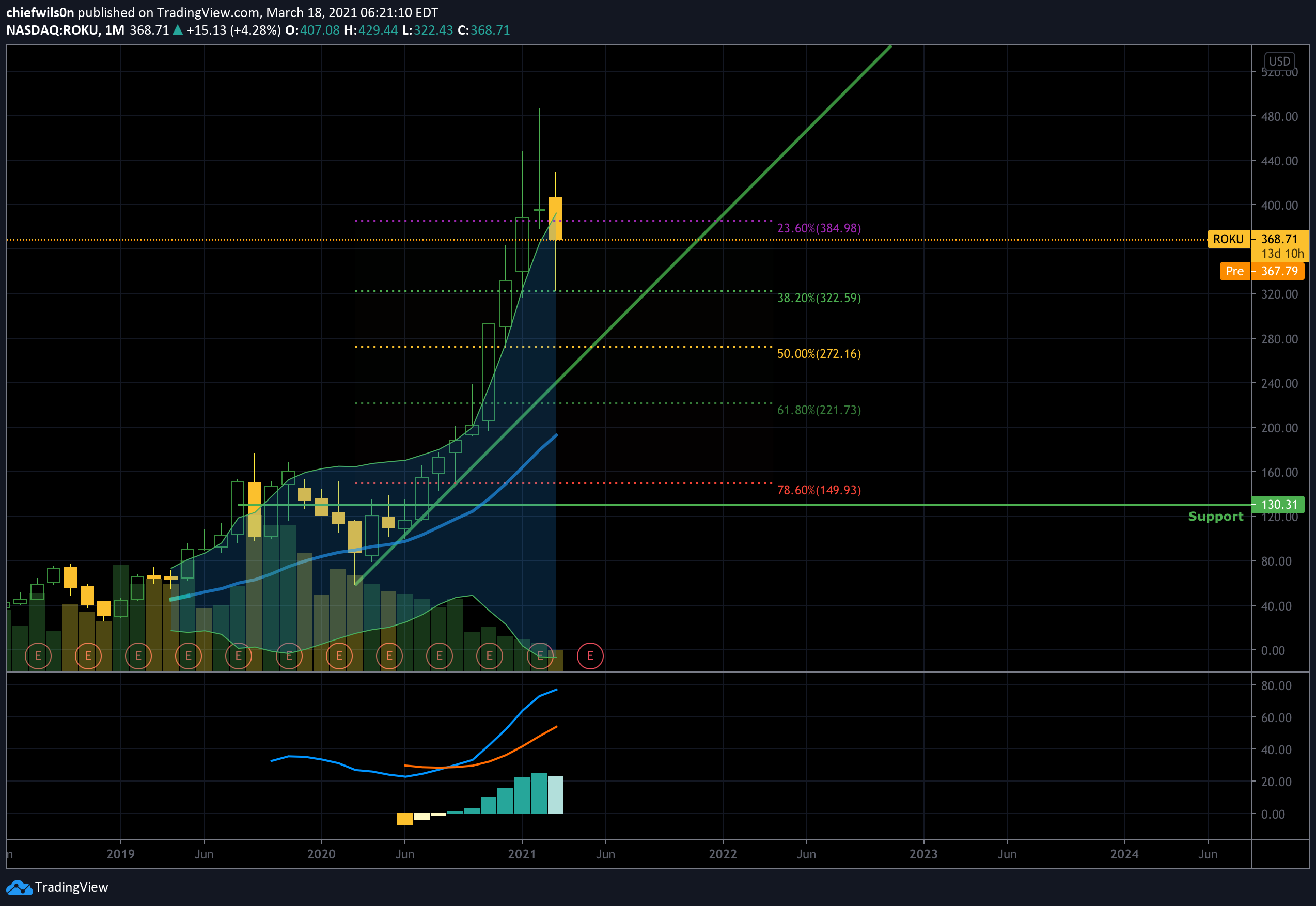Click the 200.00 price axis label
Screen dimensions: 1316x906
point(1279,428)
